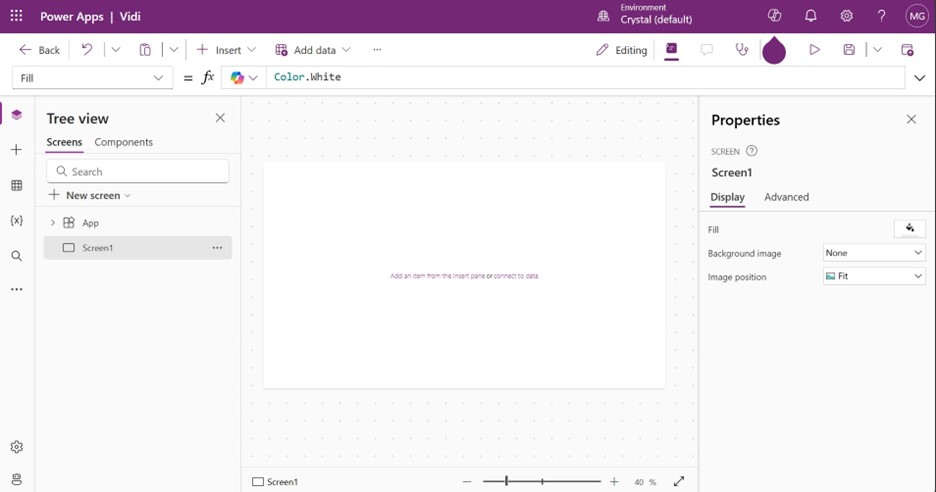Open the Search icon in left sidebar
The width and height of the screenshot is (936, 492).
pos(16,256)
